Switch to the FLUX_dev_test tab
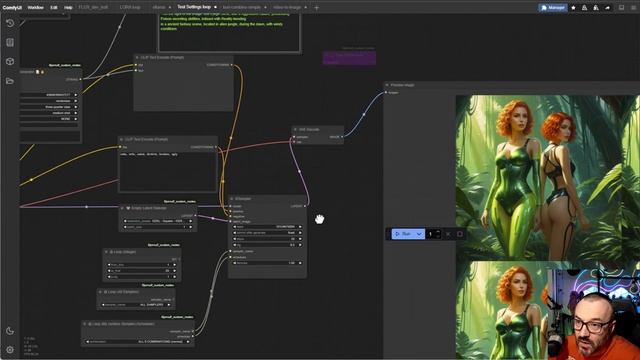640x360 pixels. (93, 7)
